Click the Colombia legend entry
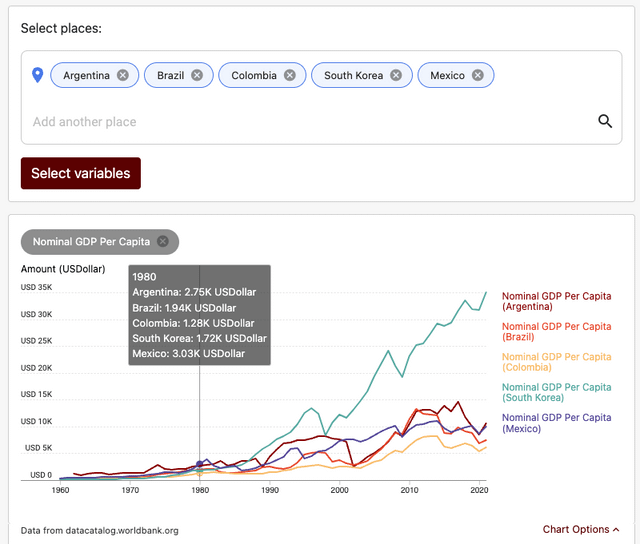The image size is (640, 544). click(556, 362)
